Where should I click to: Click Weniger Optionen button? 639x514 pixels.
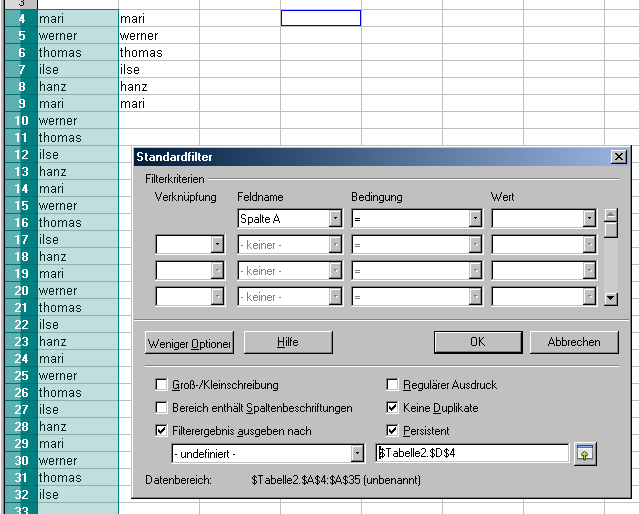point(189,342)
